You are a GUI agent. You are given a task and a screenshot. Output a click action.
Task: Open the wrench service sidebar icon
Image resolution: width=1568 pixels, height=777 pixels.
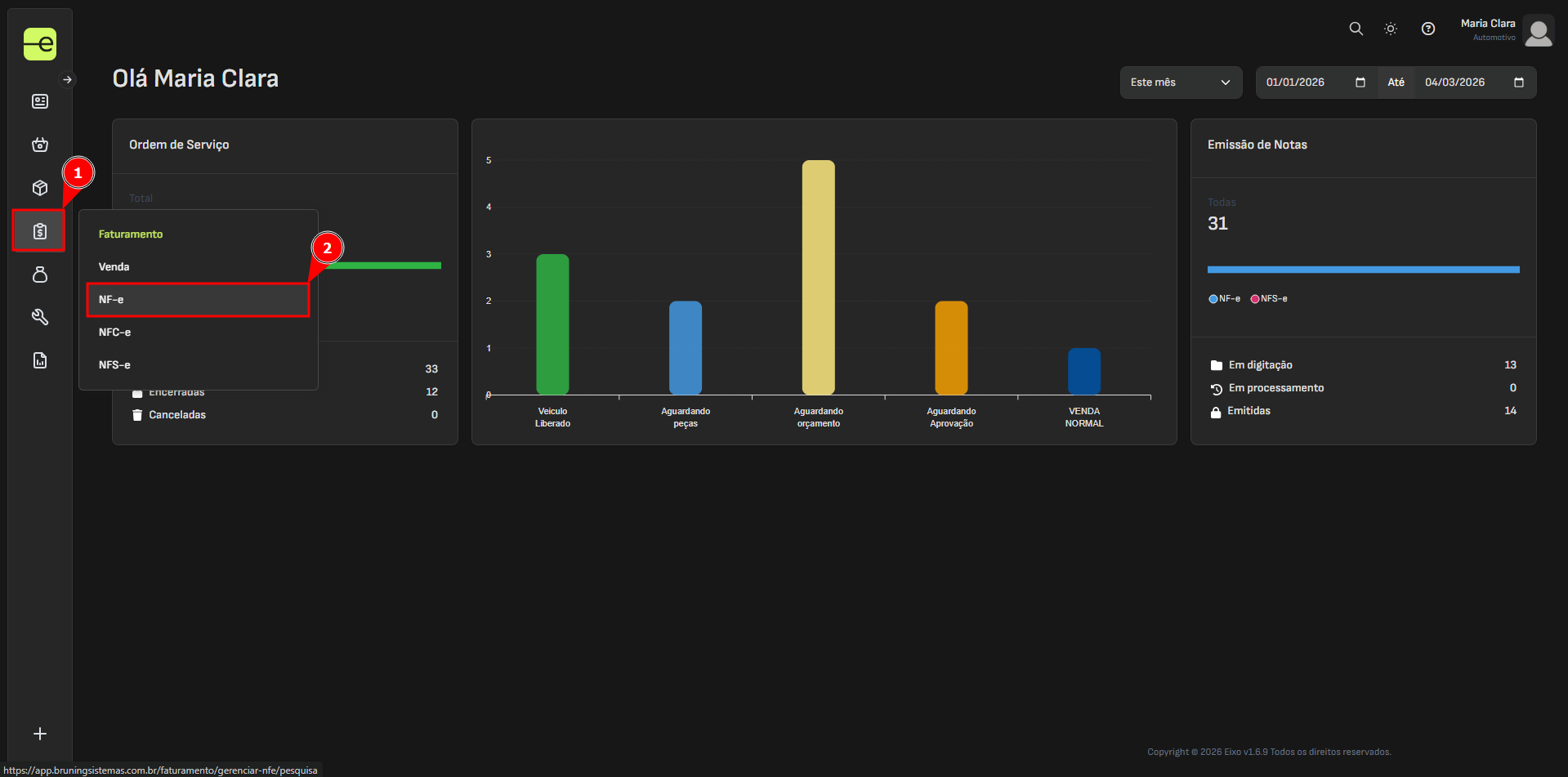39,317
